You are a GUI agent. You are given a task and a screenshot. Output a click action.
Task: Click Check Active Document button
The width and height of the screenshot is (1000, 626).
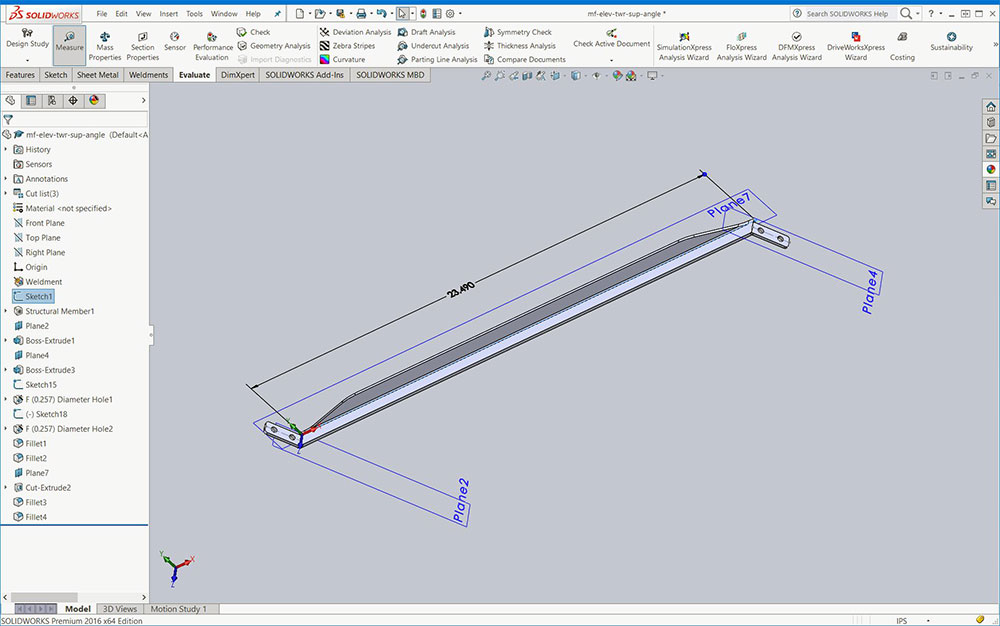[x=611, y=39]
